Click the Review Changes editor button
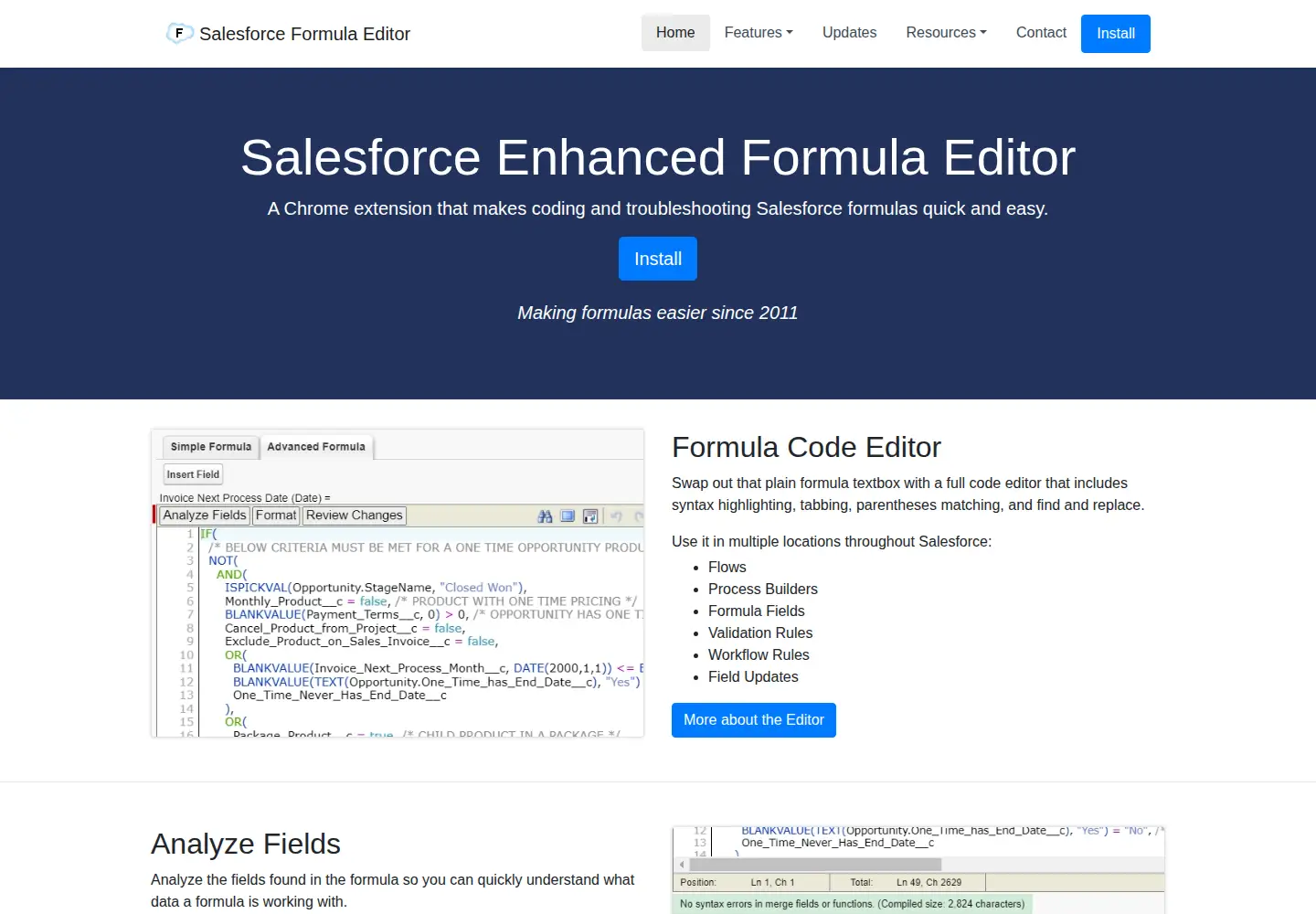 (x=355, y=515)
